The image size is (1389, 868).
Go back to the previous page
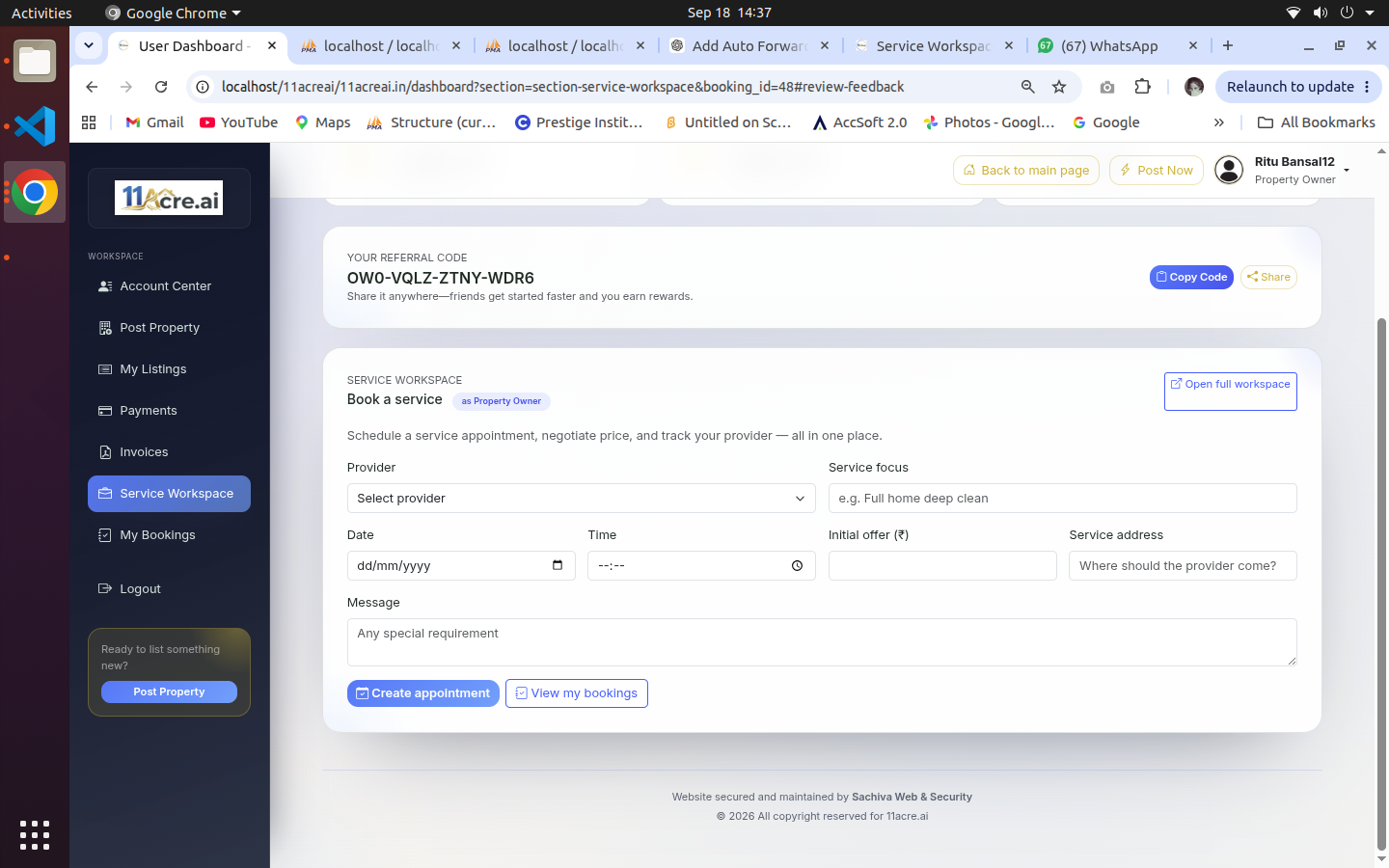point(92,87)
